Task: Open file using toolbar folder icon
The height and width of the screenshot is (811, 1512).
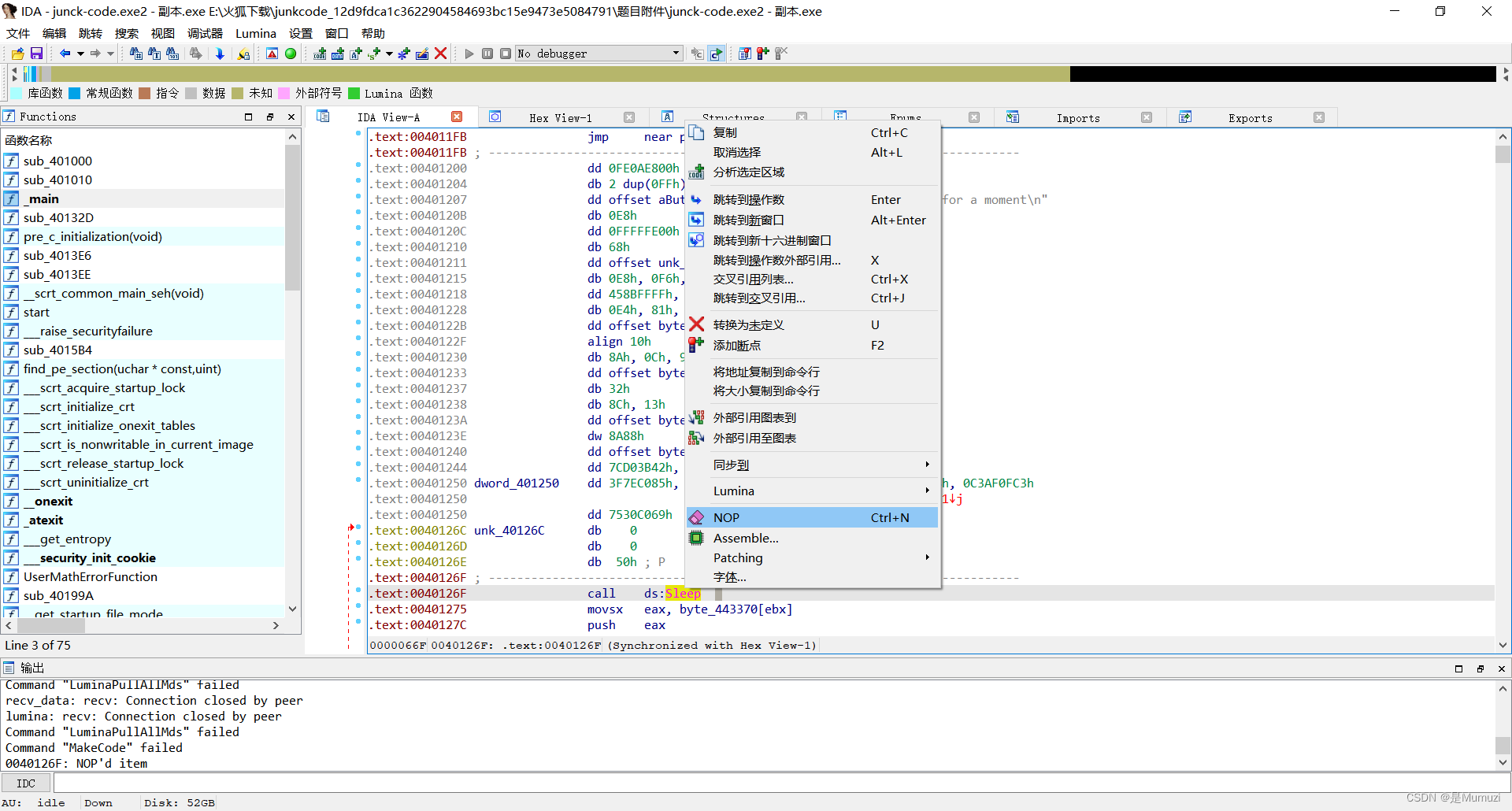Action: pos(17,54)
